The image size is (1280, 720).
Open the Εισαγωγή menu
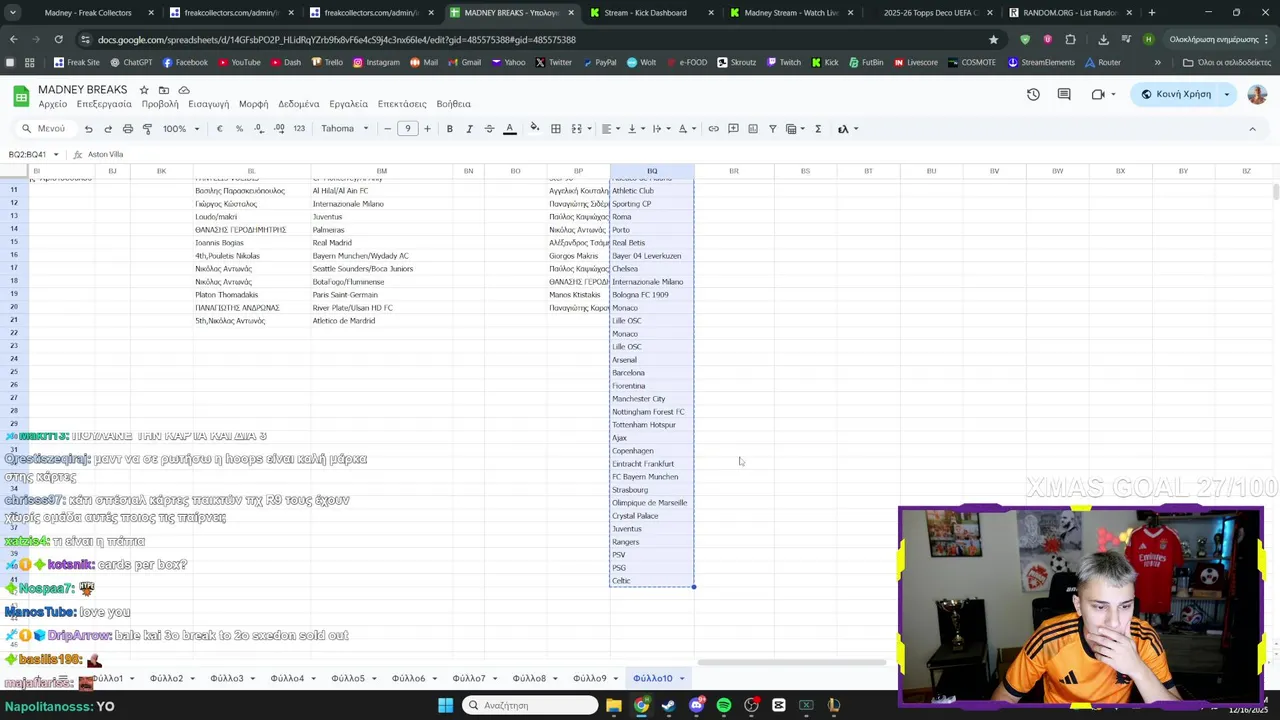tap(209, 104)
